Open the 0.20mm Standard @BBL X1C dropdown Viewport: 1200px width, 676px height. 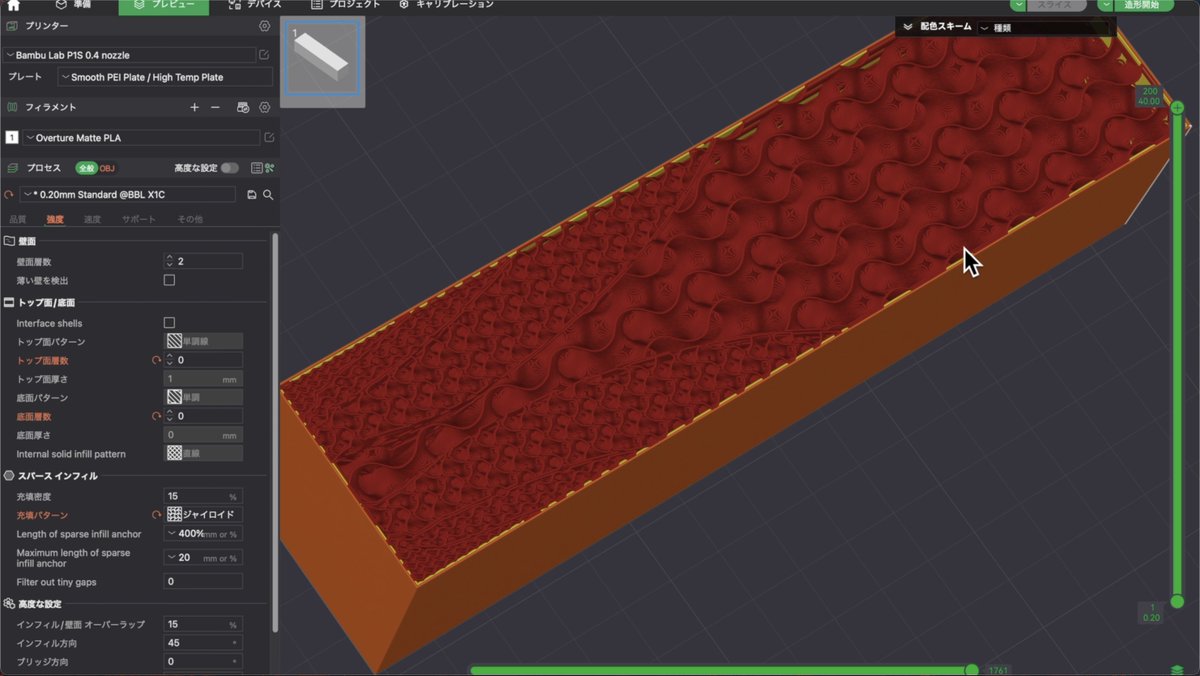point(129,195)
